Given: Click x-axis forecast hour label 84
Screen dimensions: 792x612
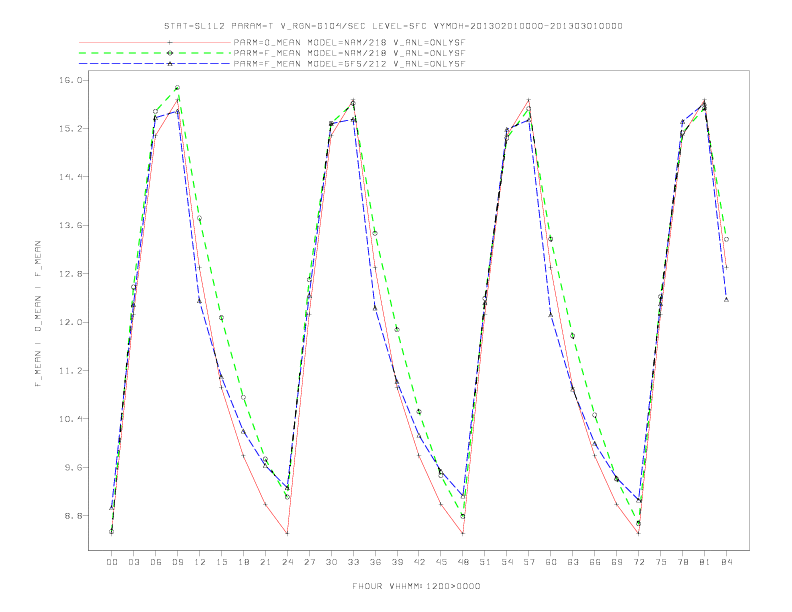Looking at the screenshot, I should [x=726, y=562].
